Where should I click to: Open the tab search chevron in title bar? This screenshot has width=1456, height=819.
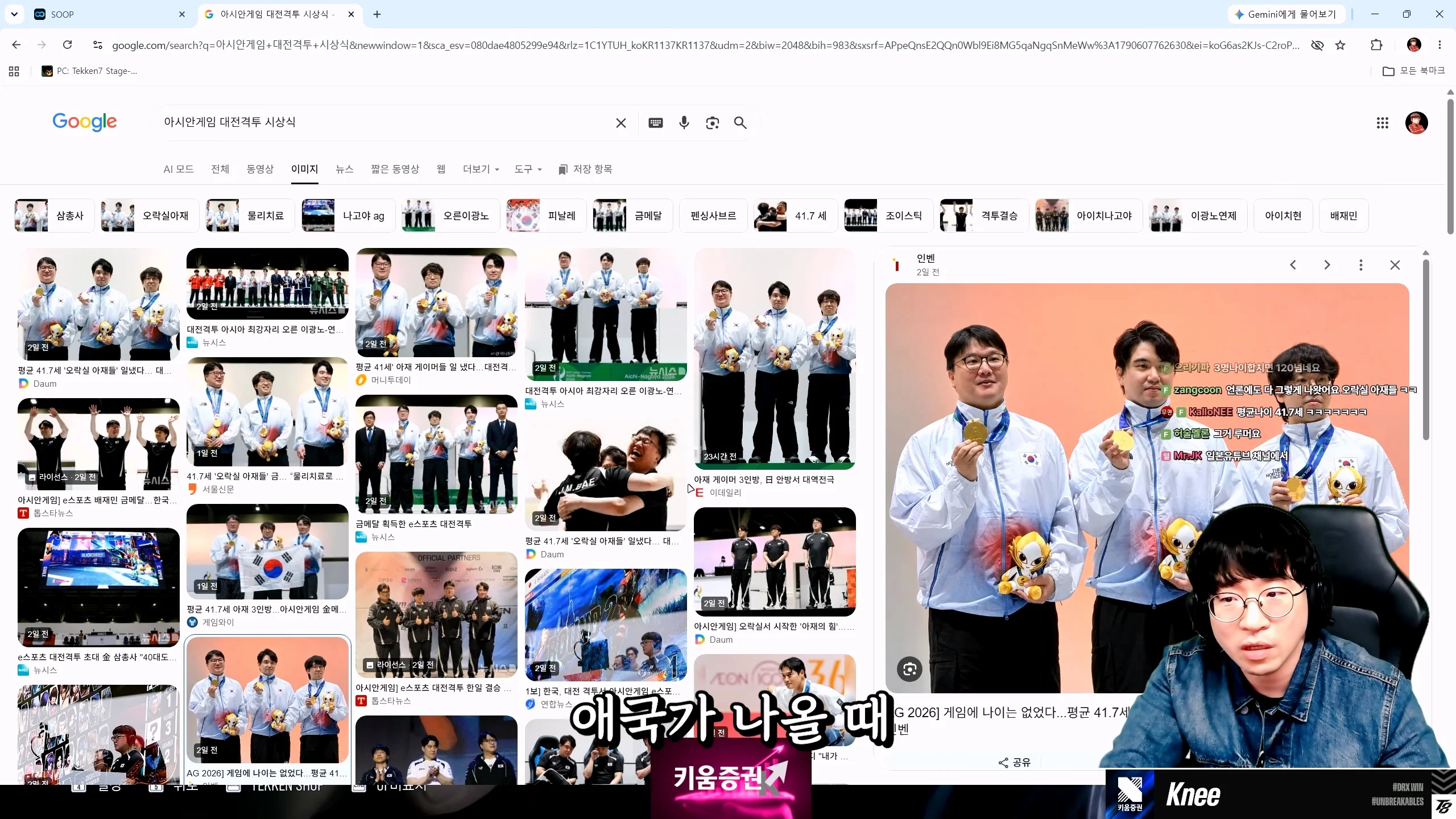[x=14, y=14]
